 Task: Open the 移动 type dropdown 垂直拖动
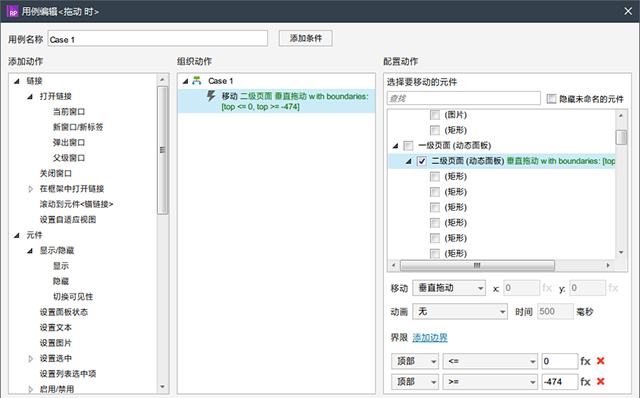click(449, 288)
